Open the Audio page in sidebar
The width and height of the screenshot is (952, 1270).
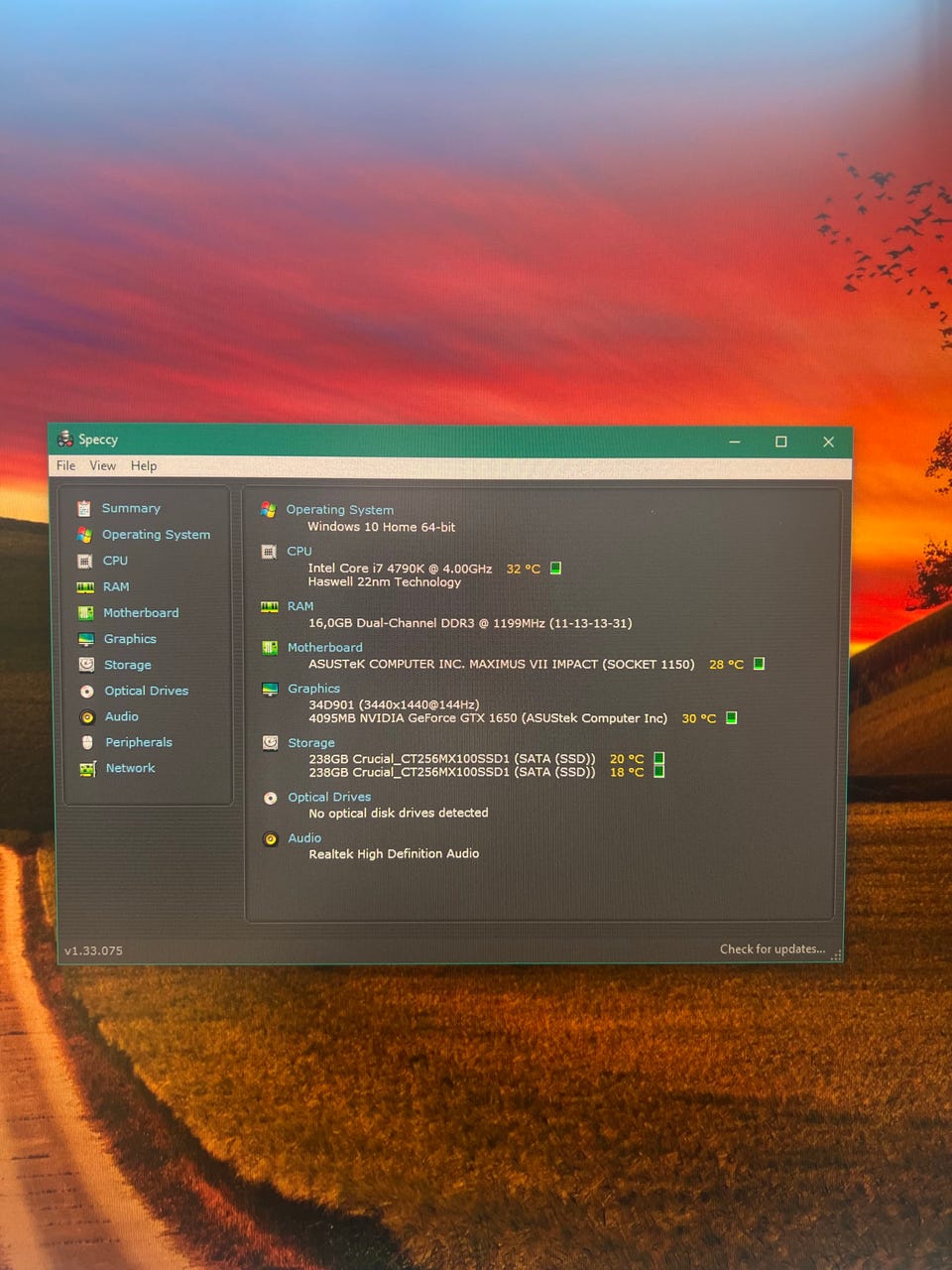(x=122, y=717)
